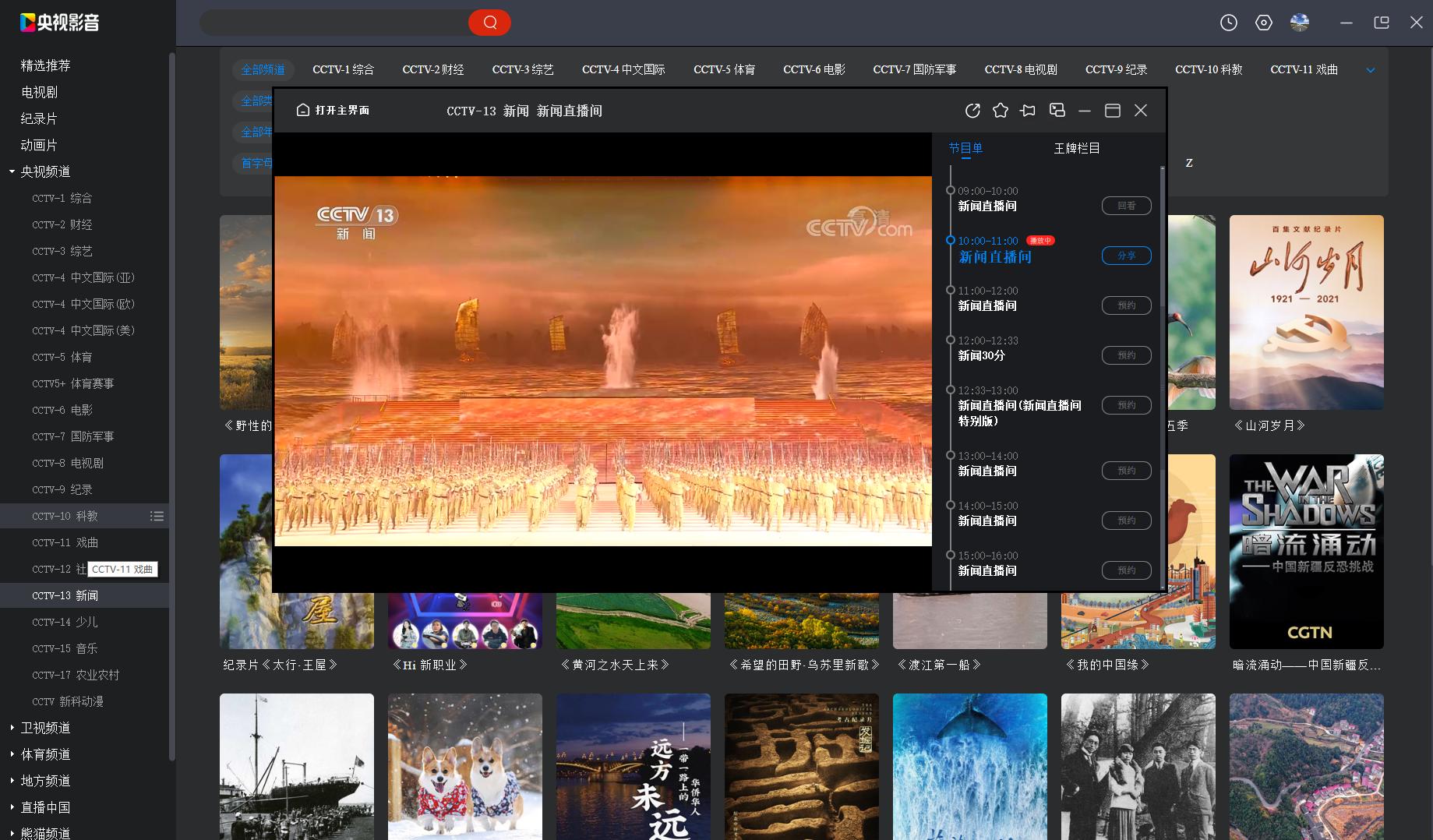
Task: Select the CCTV-5 体育 top tab
Action: point(724,69)
